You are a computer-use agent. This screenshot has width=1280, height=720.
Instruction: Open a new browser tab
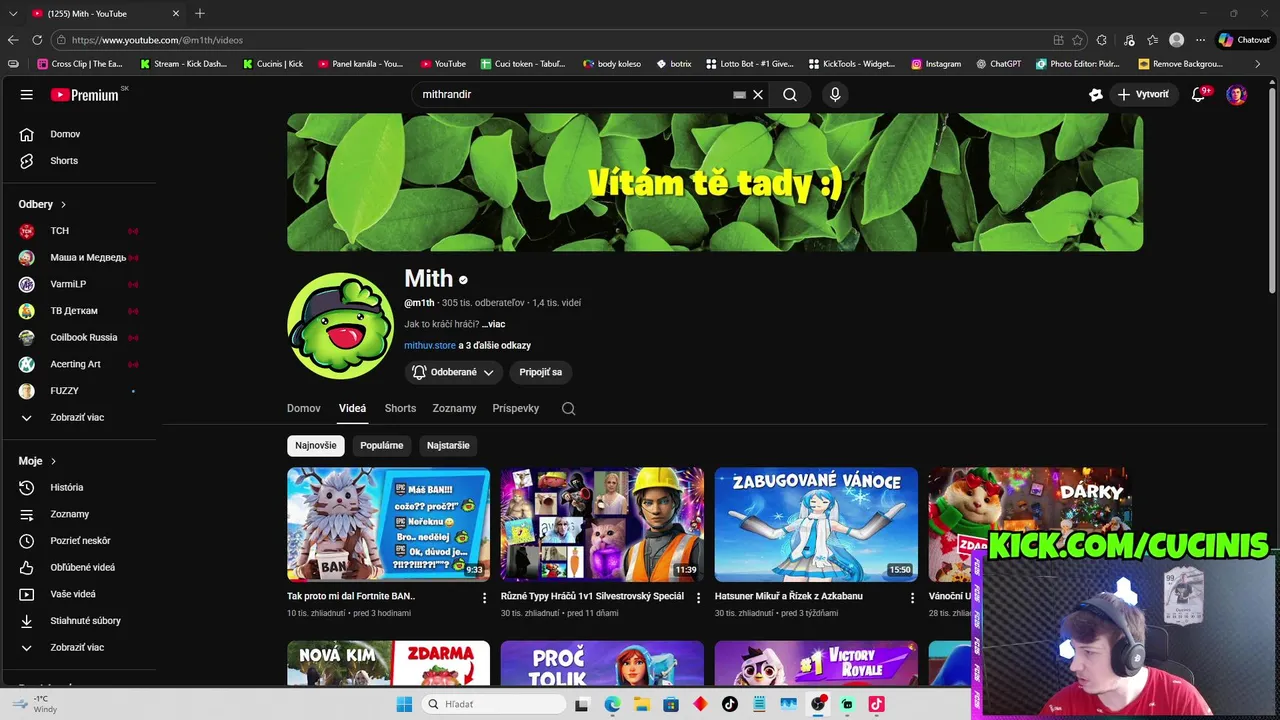[200, 13]
